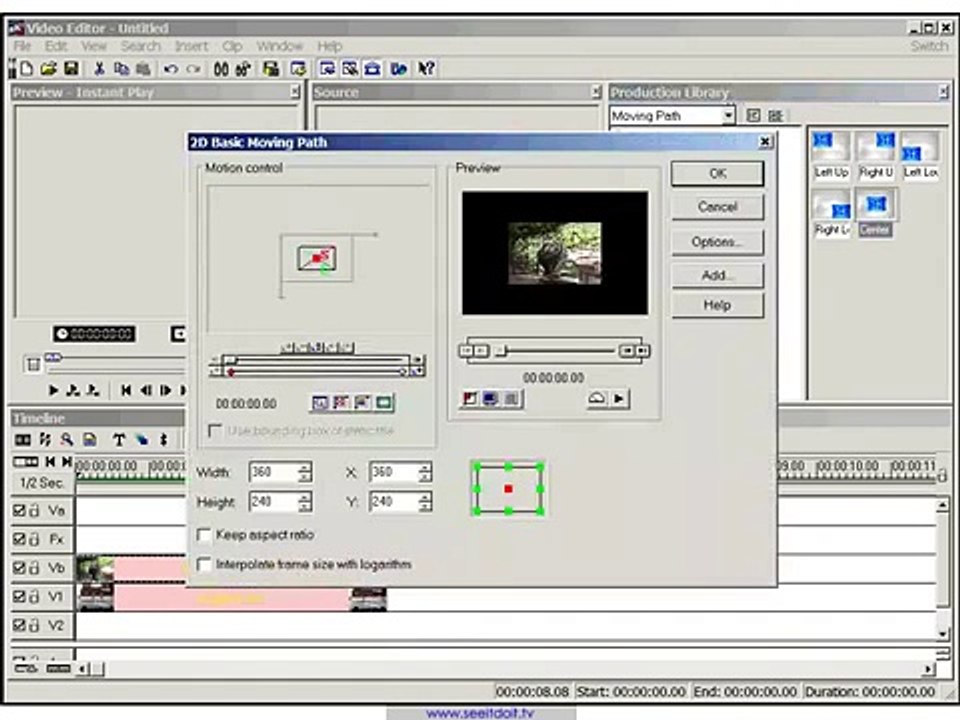
Task: Open the Search menu
Action: [140, 46]
